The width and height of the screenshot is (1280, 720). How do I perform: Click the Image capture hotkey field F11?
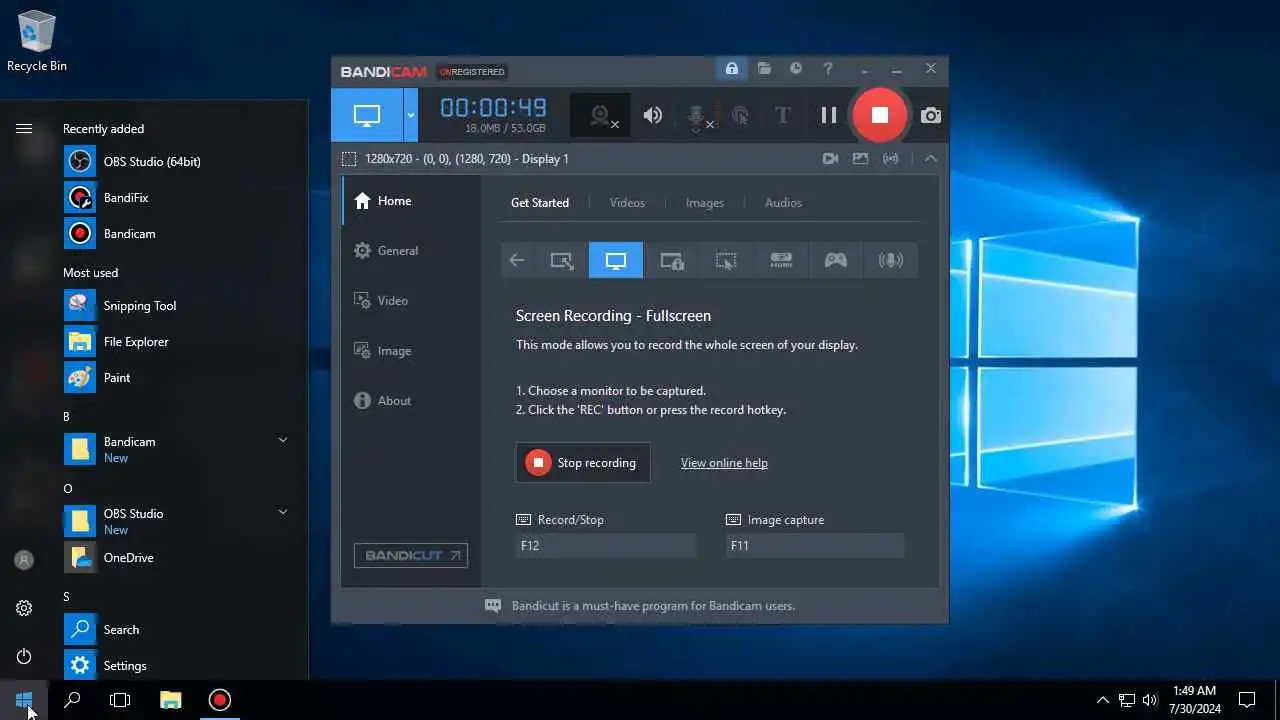click(815, 545)
